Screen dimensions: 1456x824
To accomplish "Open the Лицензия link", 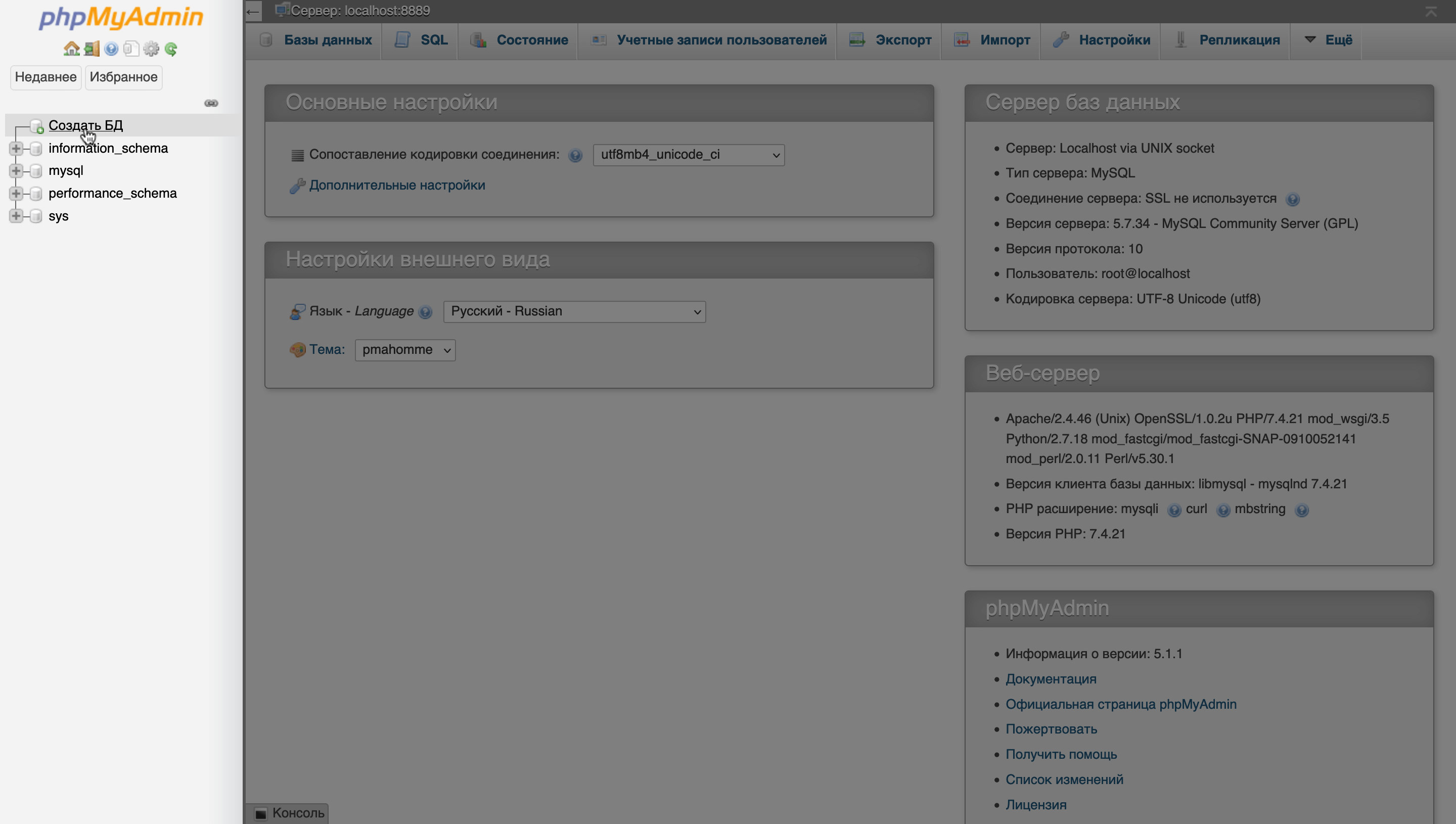I will coord(1036,806).
